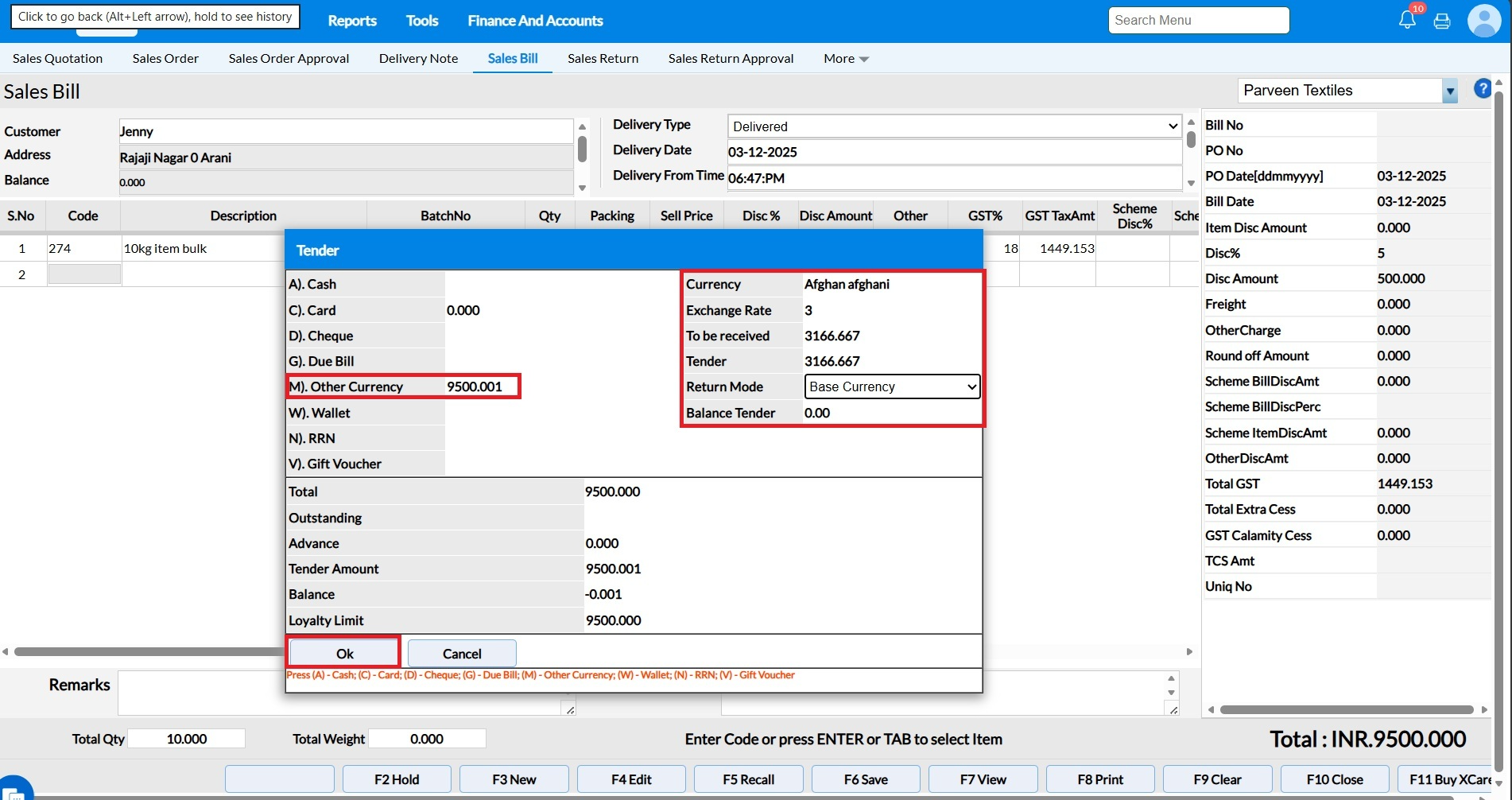Click the Search Menu input field

(x=1198, y=21)
